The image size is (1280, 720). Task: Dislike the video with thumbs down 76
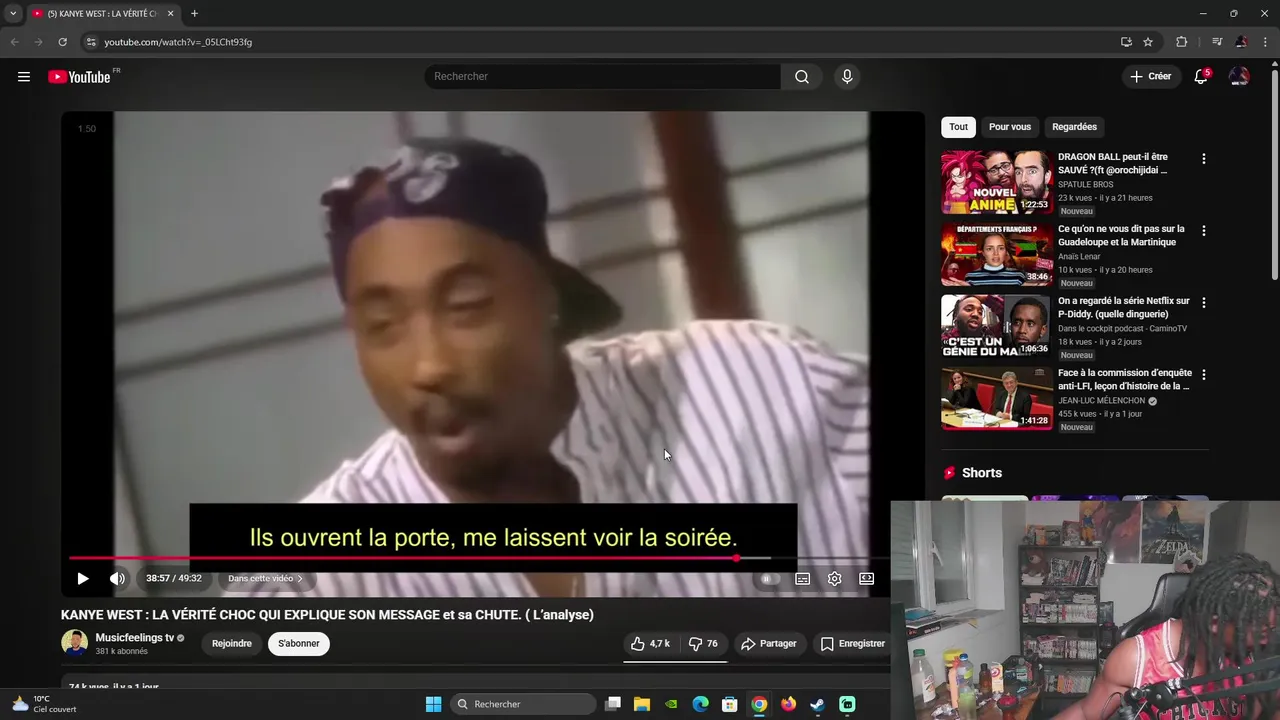703,644
